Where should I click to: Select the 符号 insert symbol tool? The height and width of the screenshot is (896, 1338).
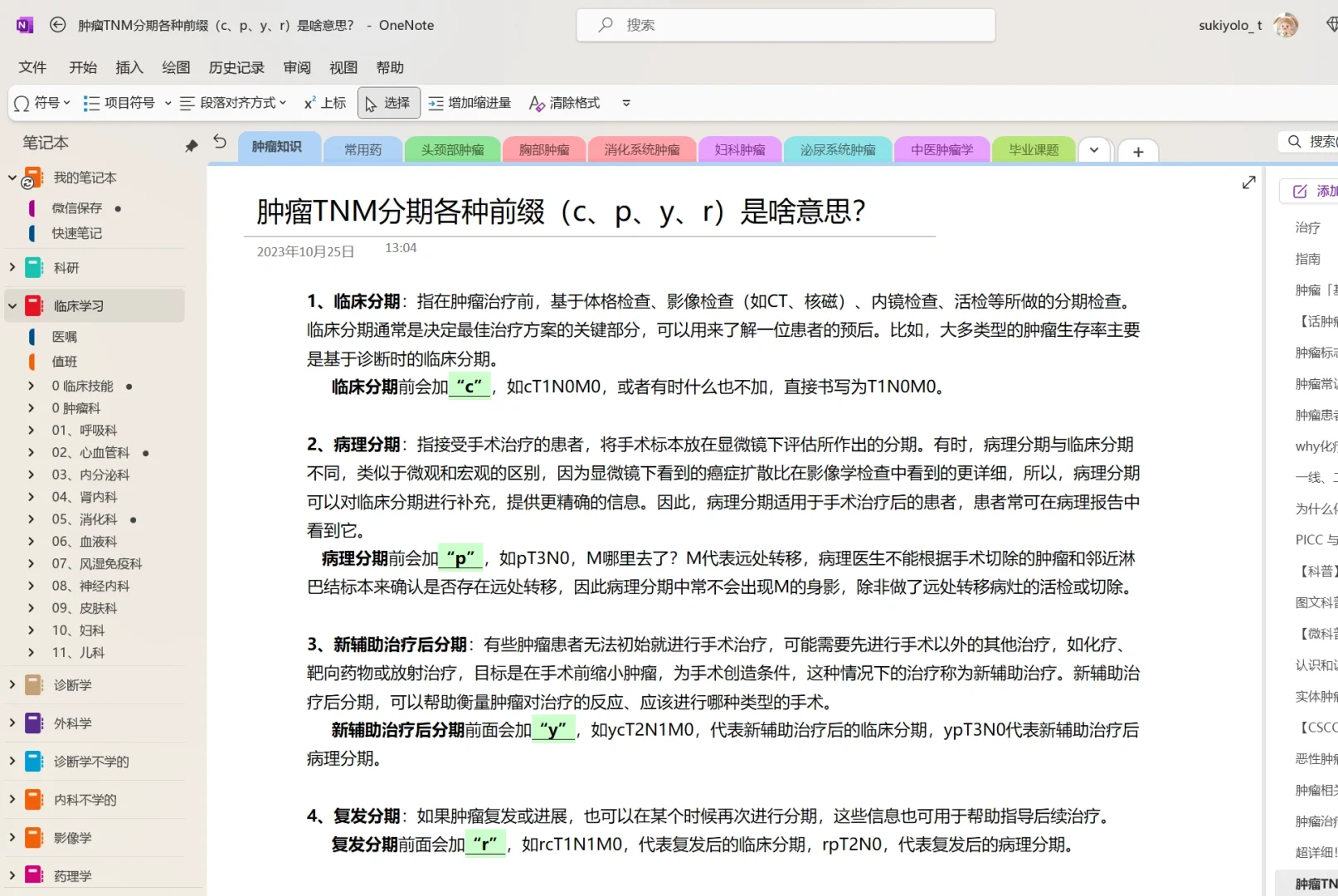point(41,102)
